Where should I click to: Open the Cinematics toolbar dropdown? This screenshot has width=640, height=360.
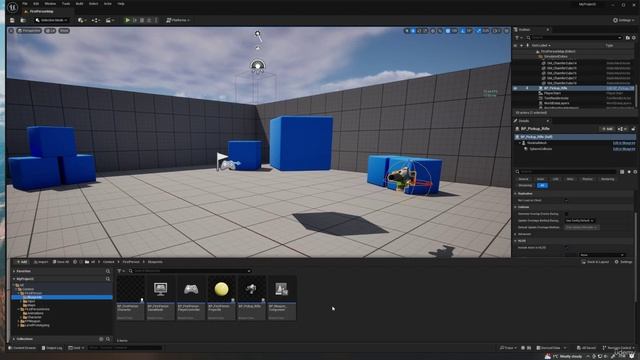click(x=110, y=20)
